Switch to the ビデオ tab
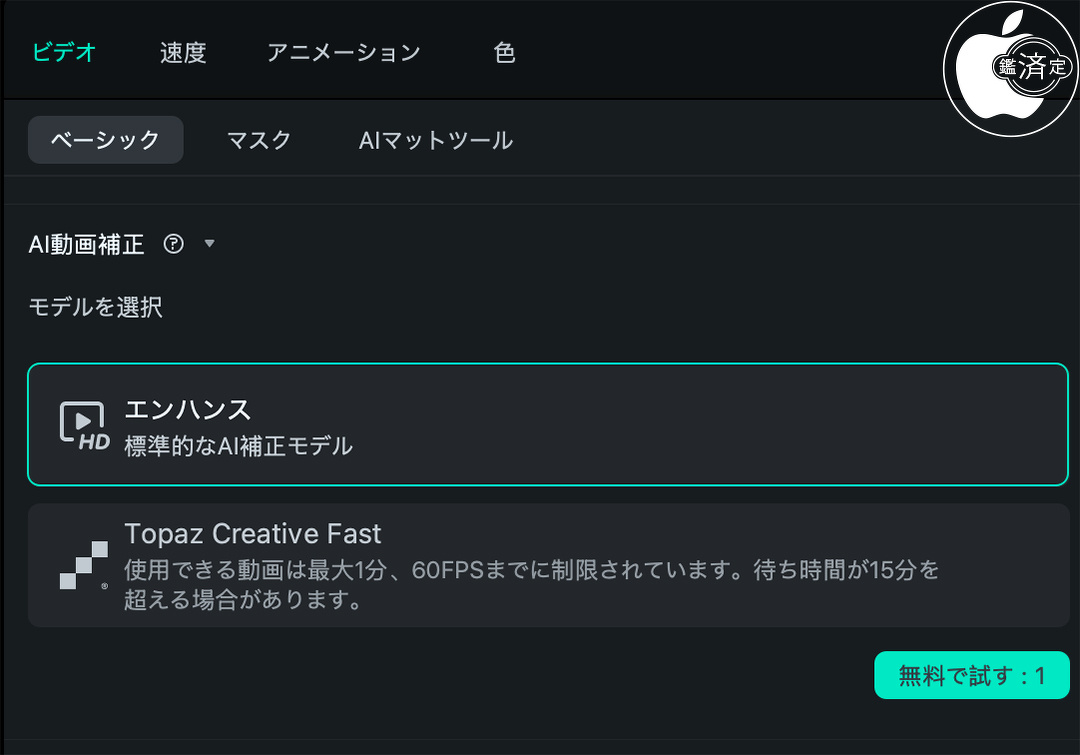This screenshot has width=1080, height=755. (x=64, y=52)
